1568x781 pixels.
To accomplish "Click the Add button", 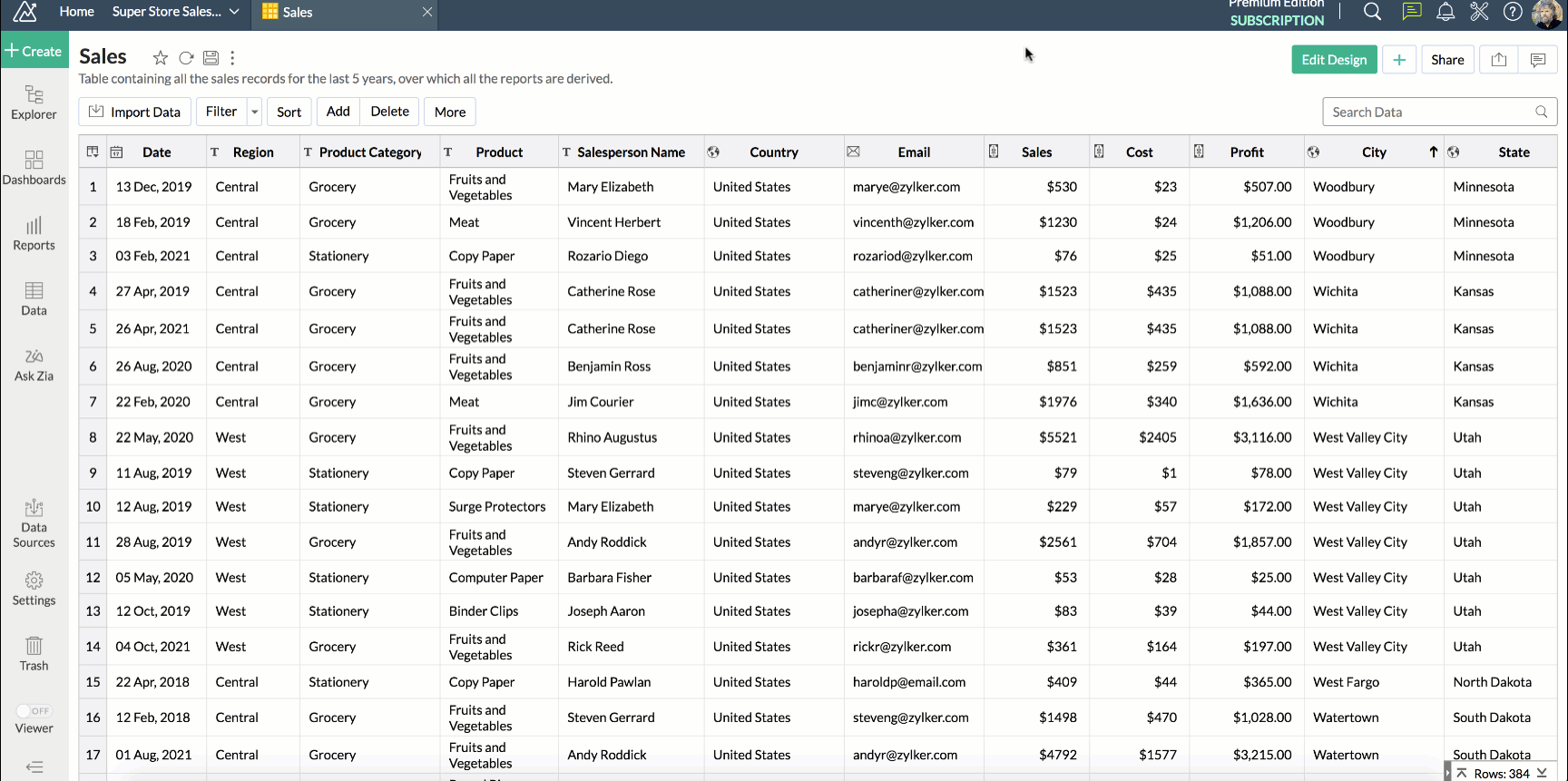I will [x=338, y=112].
